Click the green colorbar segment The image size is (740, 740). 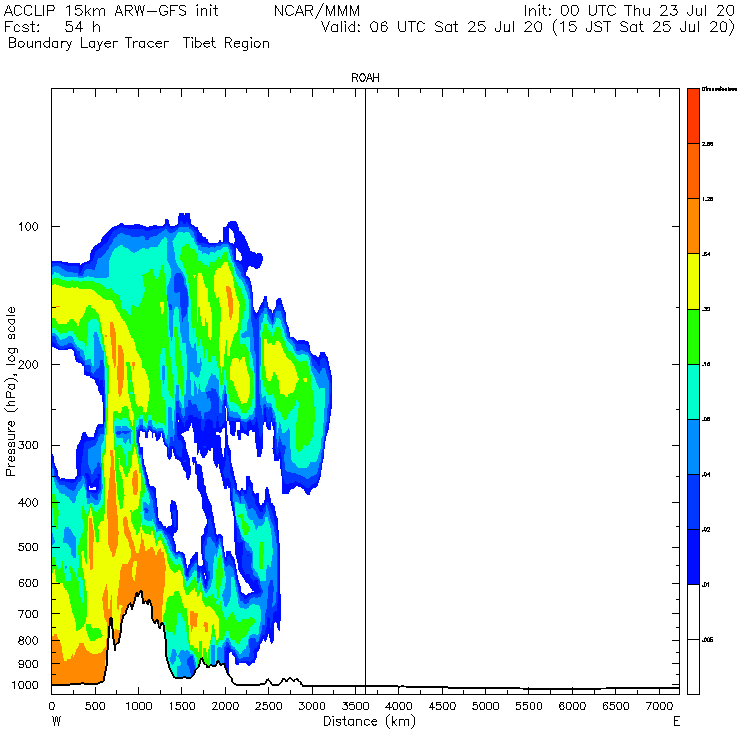[693, 336]
